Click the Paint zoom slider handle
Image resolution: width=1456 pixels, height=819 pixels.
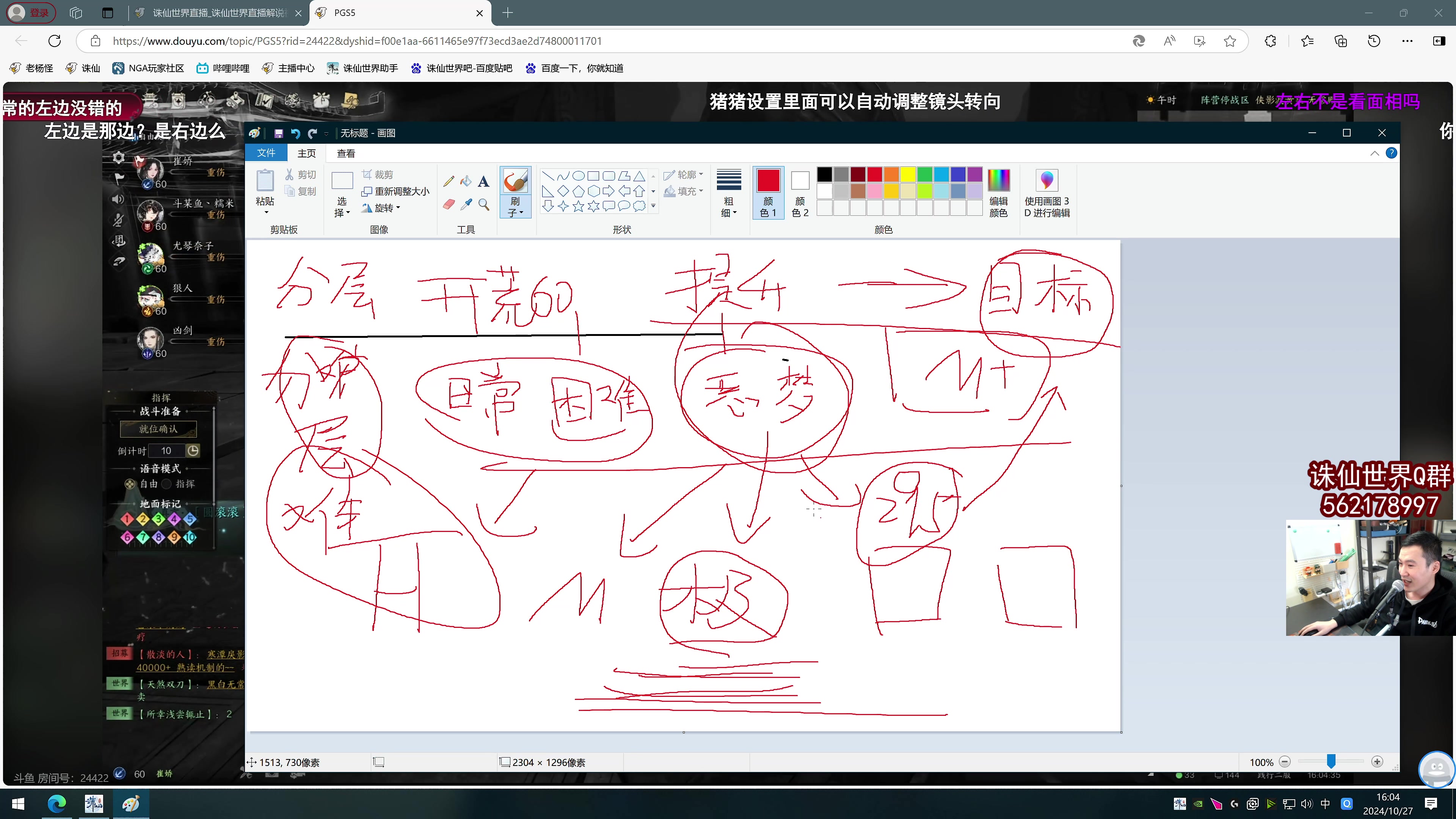1330,762
